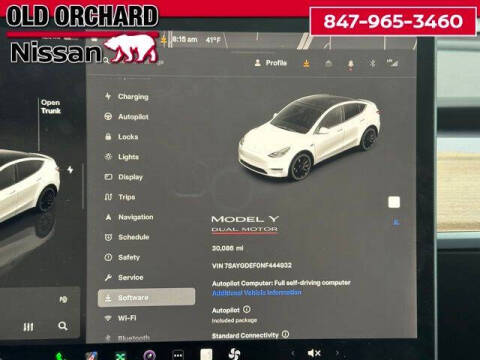Tap the charge port bolt icon beside the car
This screenshot has height=360, width=480.
click(70, 170)
